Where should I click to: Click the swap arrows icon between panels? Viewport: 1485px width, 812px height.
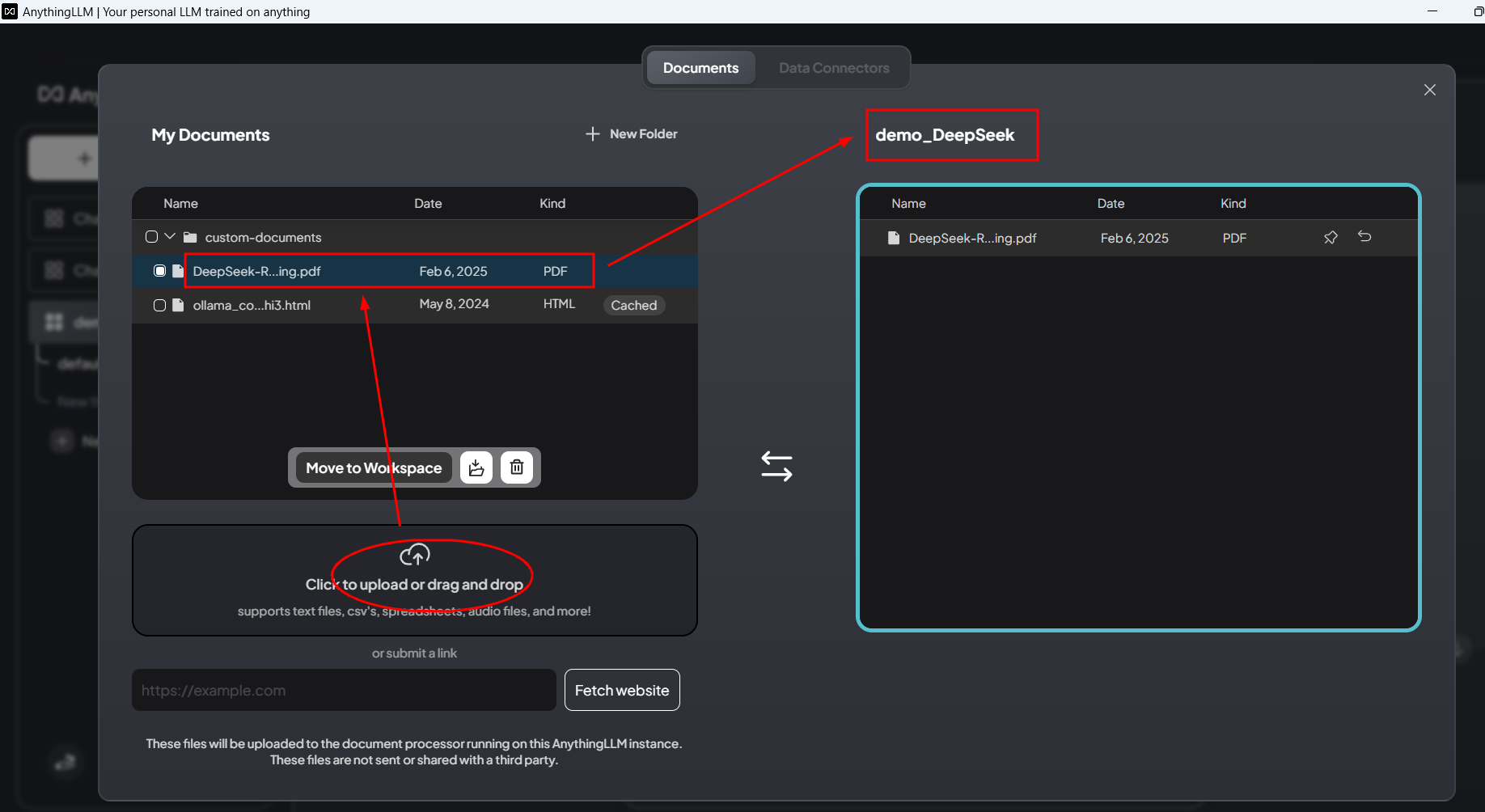(x=776, y=466)
